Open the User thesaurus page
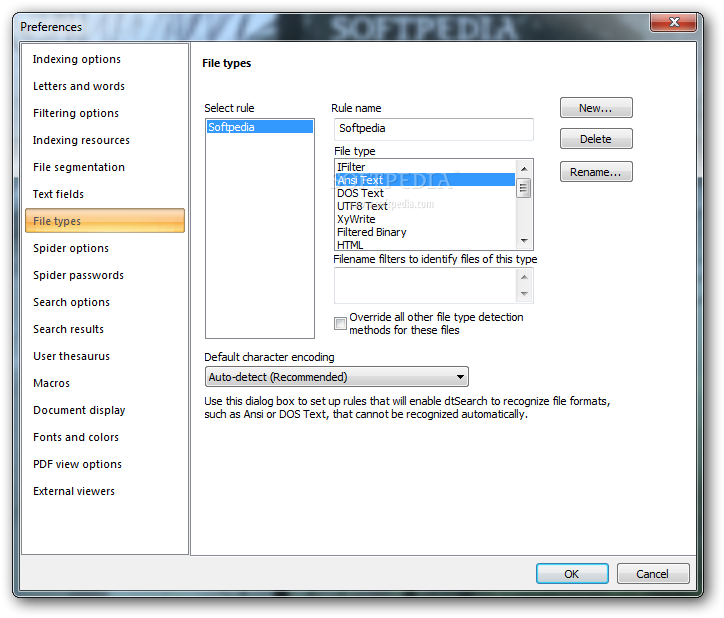Screen dimensions: 724x618 [71, 356]
